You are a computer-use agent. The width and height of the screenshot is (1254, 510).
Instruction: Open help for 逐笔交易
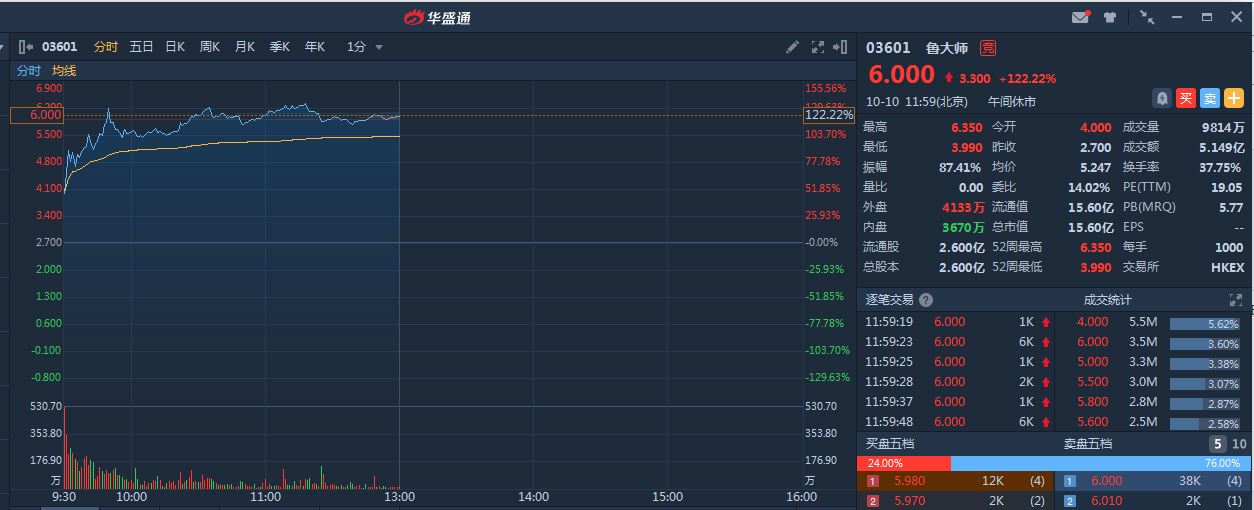click(926, 300)
